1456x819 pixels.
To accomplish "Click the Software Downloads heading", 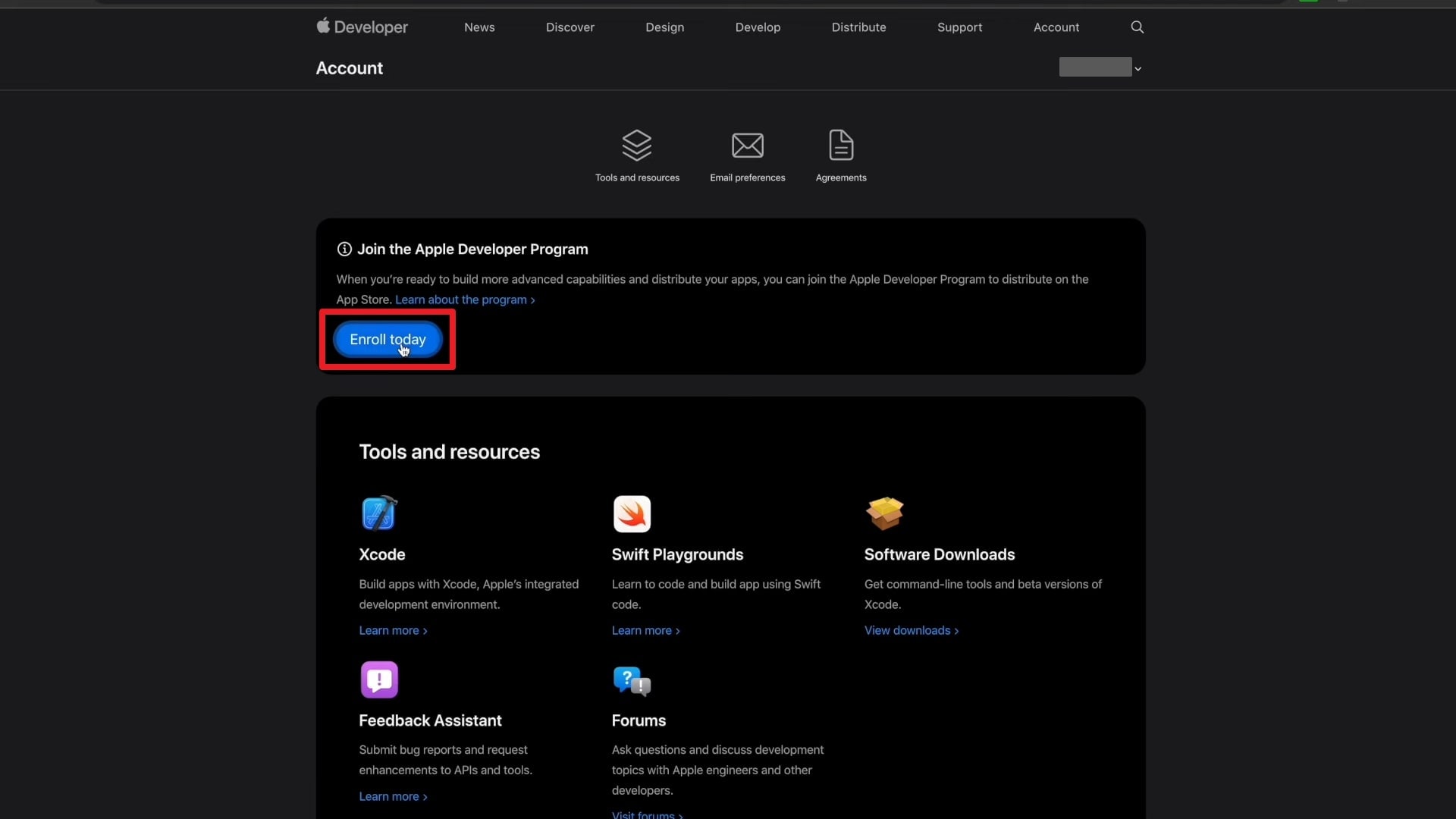I will pyautogui.click(x=940, y=554).
